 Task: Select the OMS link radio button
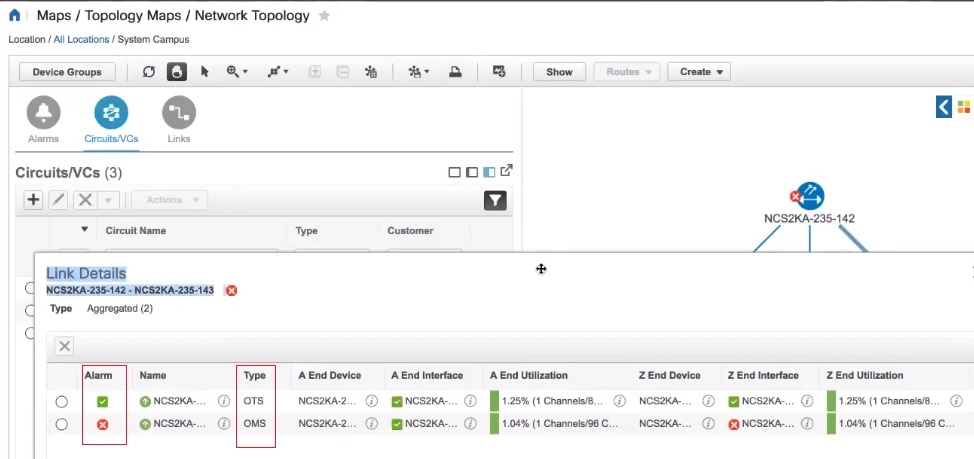point(61,424)
